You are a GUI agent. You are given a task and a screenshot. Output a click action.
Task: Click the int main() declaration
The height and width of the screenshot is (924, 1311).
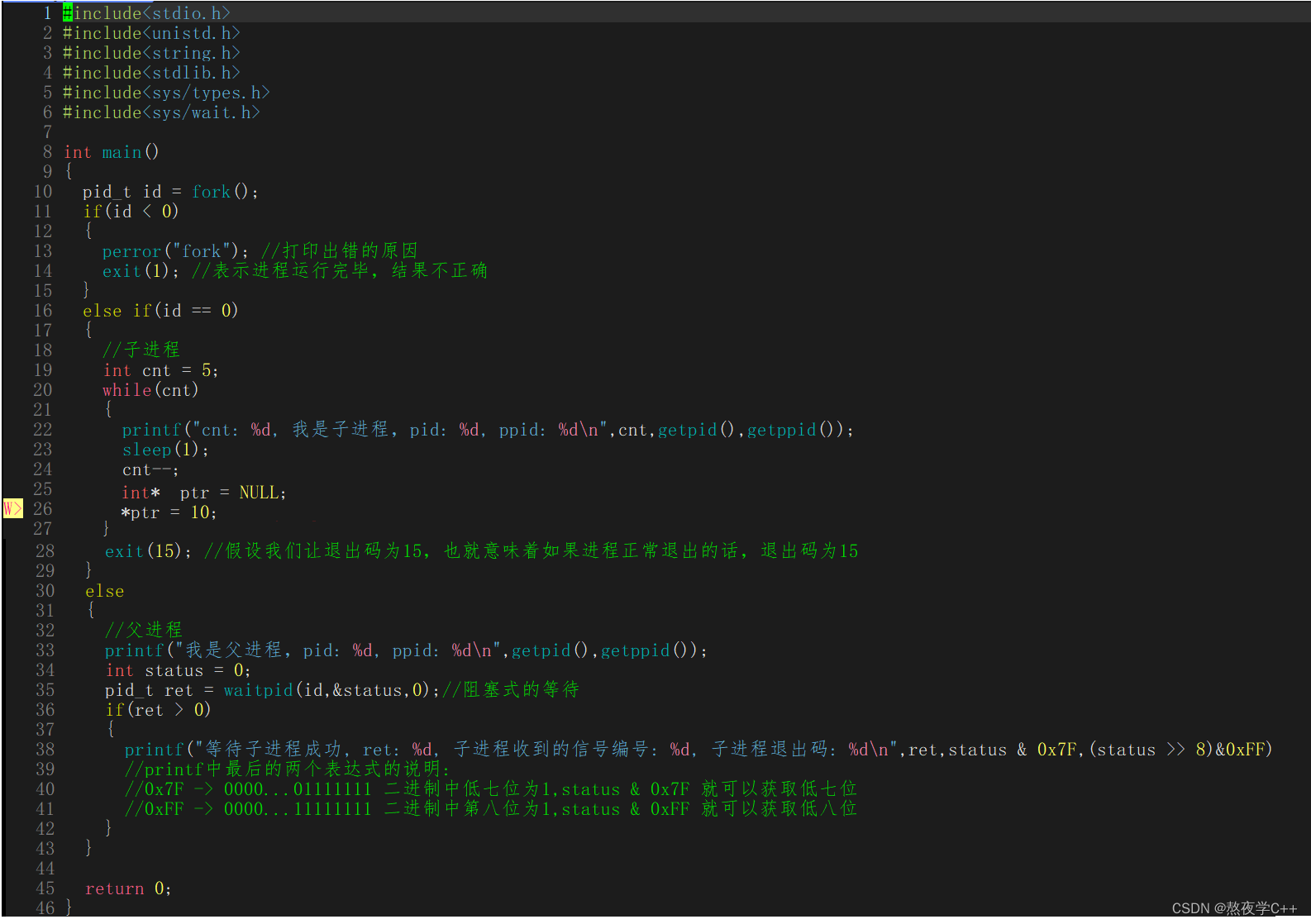tap(112, 152)
